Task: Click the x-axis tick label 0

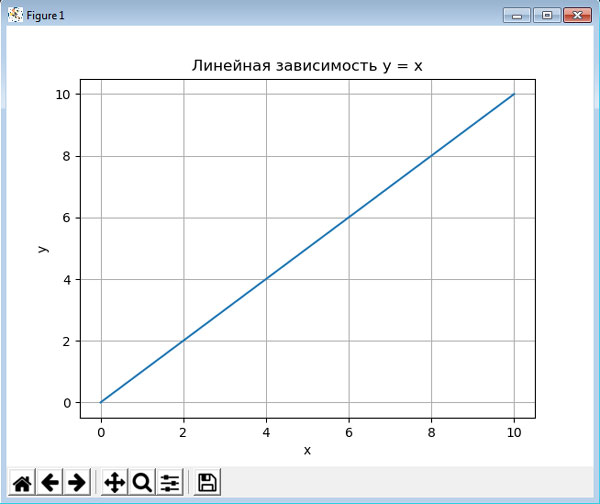Action: coord(101,432)
